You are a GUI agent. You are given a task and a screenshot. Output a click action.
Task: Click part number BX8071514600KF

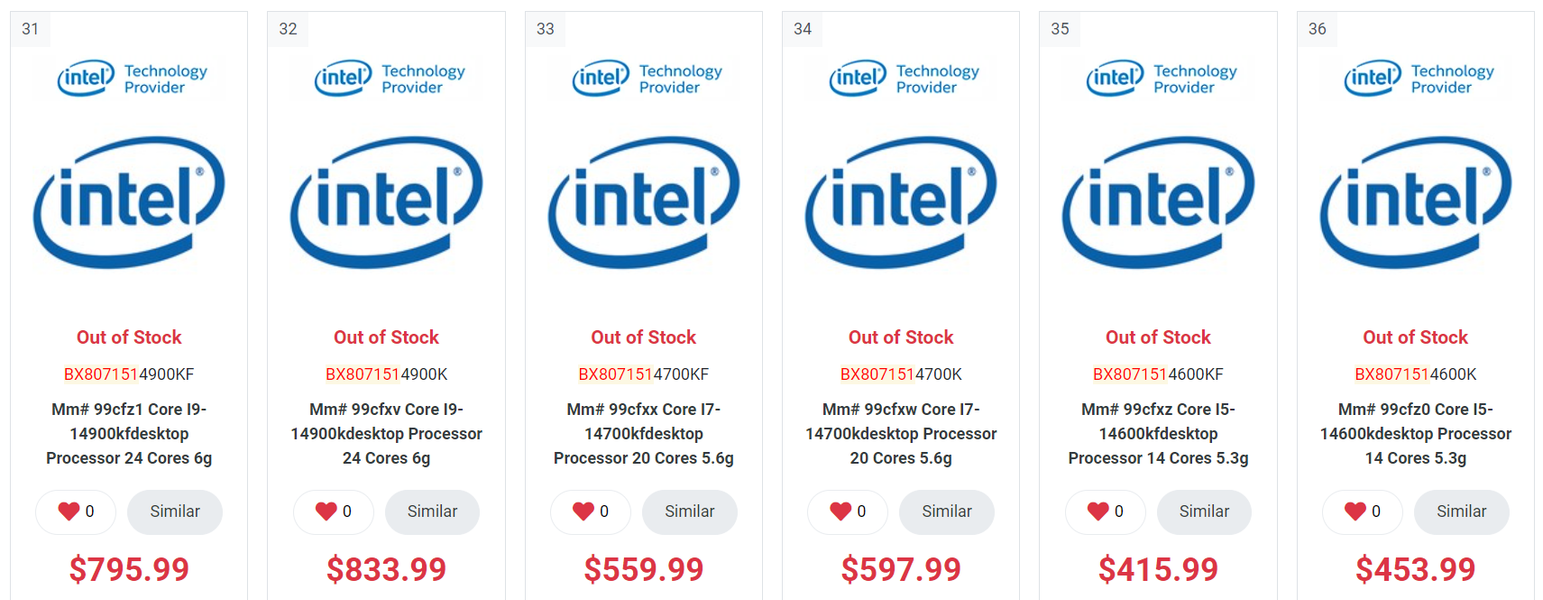(1158, 375)
